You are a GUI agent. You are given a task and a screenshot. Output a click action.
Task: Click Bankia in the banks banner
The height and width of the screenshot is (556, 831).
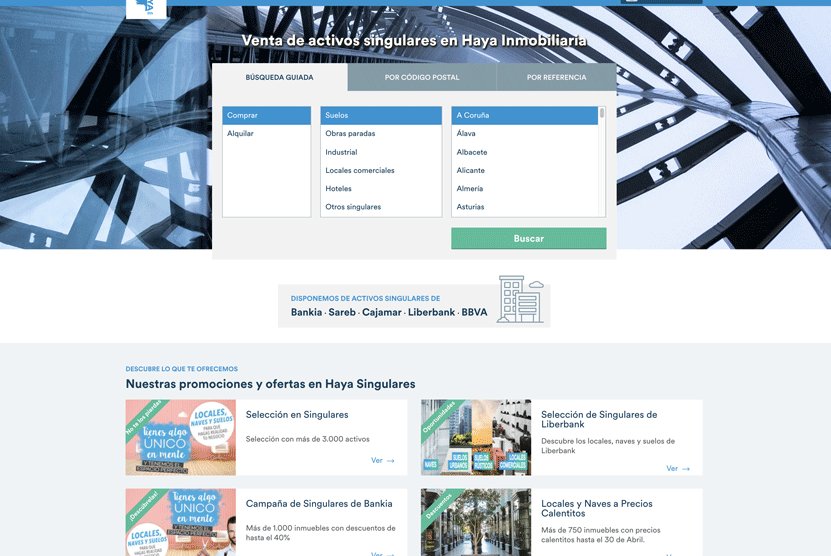tap(306, 312)
